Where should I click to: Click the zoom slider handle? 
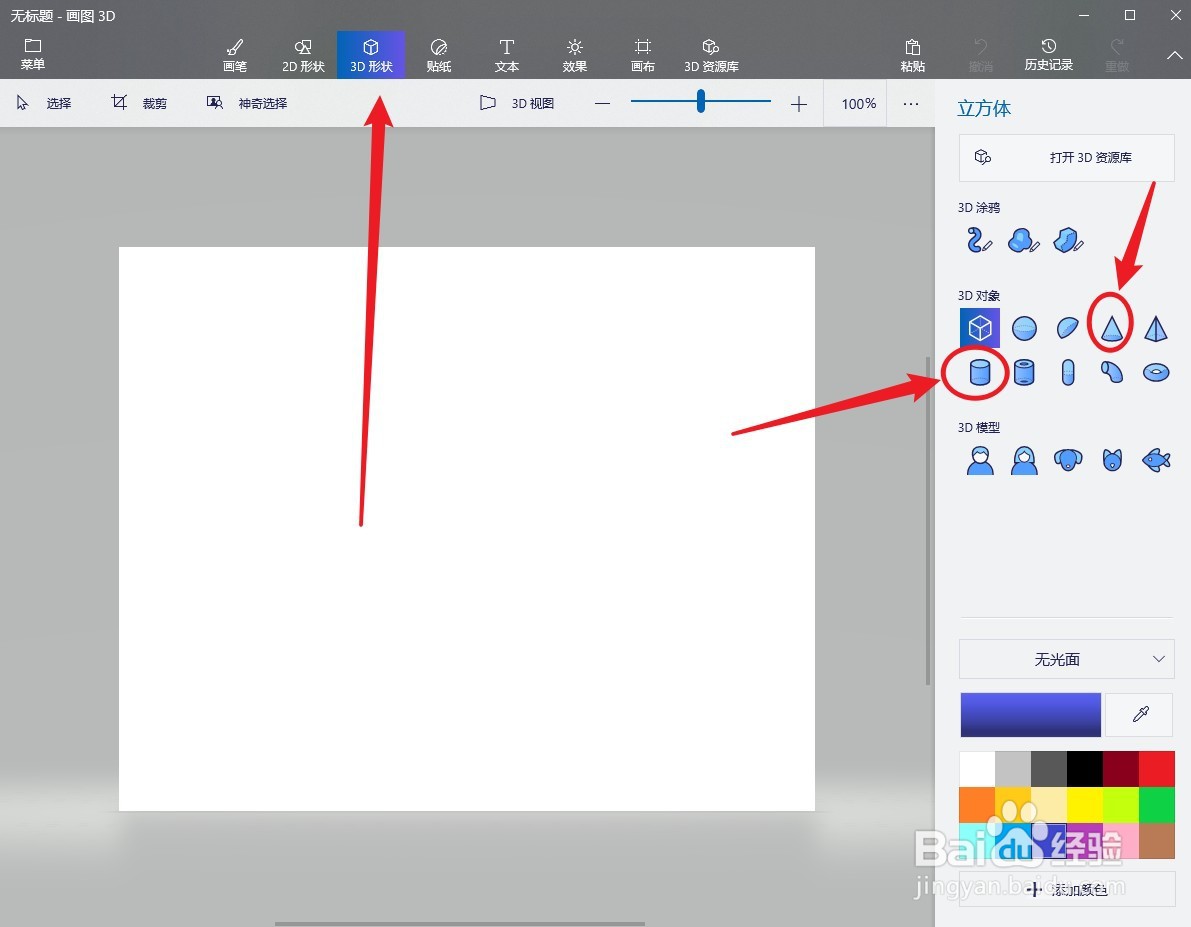click(700, 101)
